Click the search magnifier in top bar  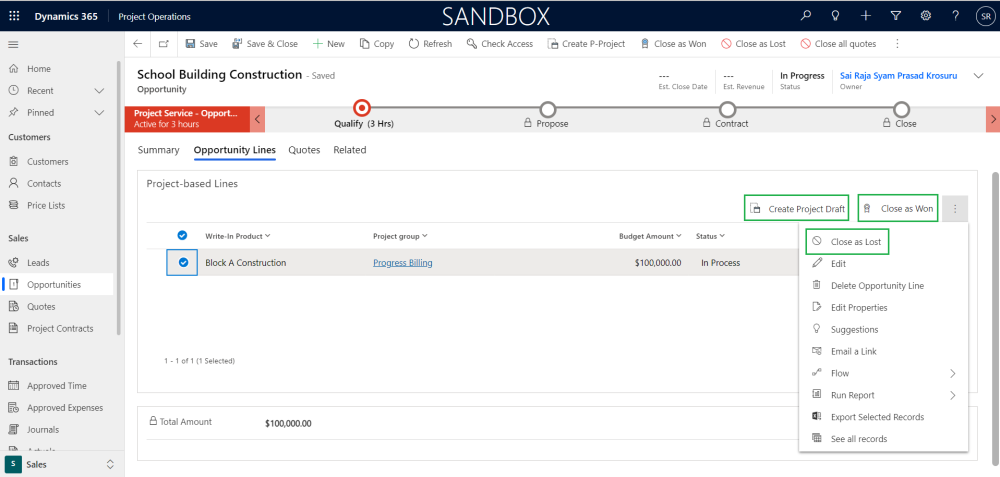pos(805,16)
